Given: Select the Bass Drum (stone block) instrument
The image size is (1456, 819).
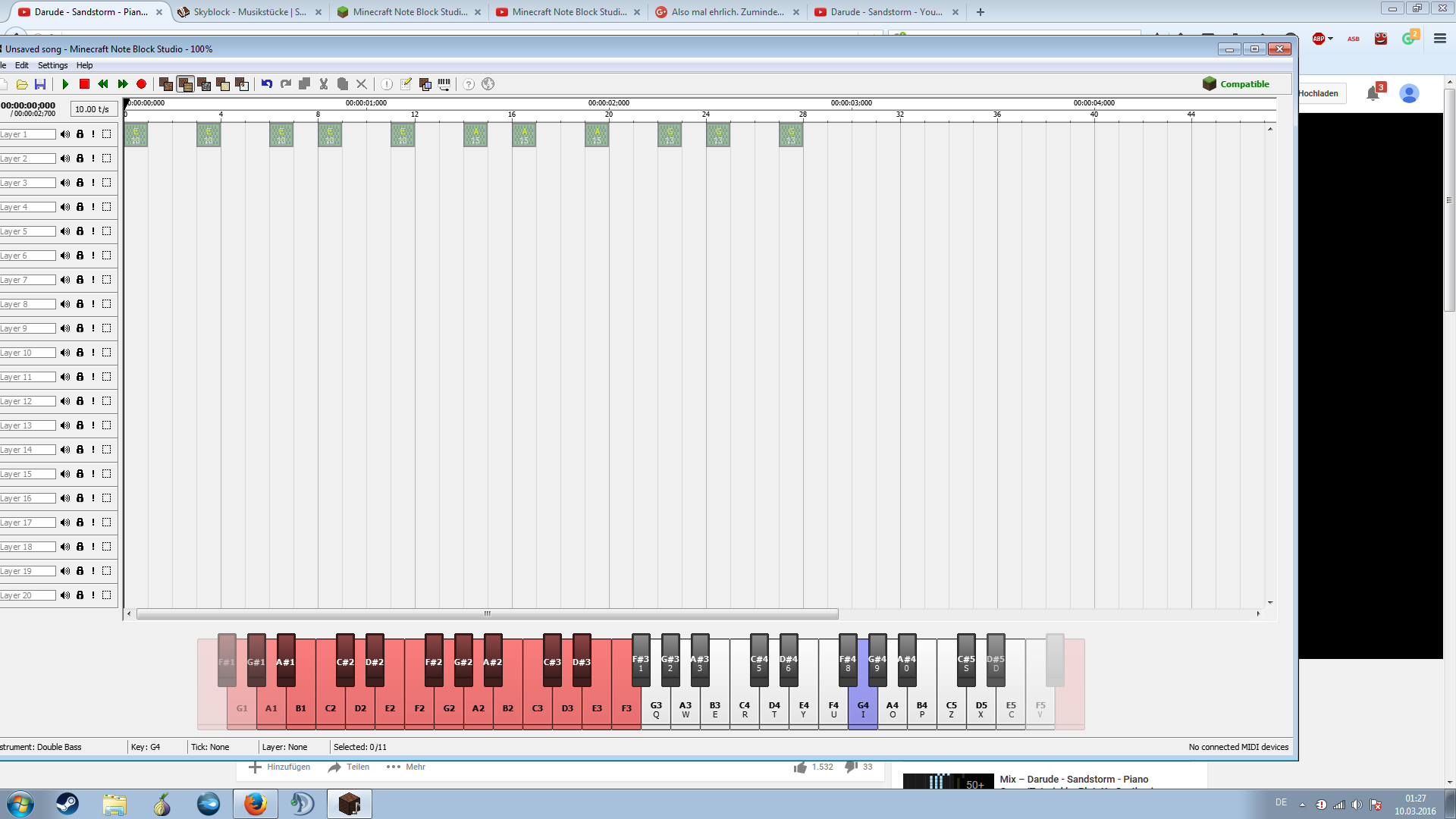Looking at the screenshot, I should pos(204,84).
